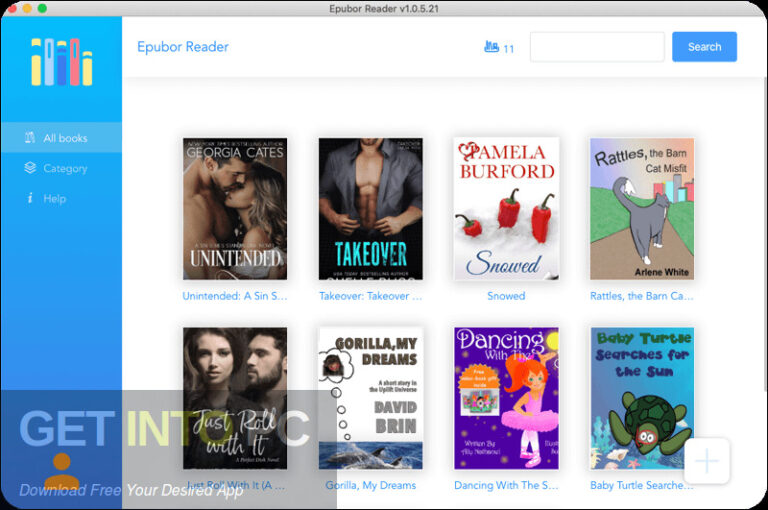The height and width of the screenshot is (510, 768).
Task: Click the 'Dancing With The S…' title
Action: coord(506,485)
